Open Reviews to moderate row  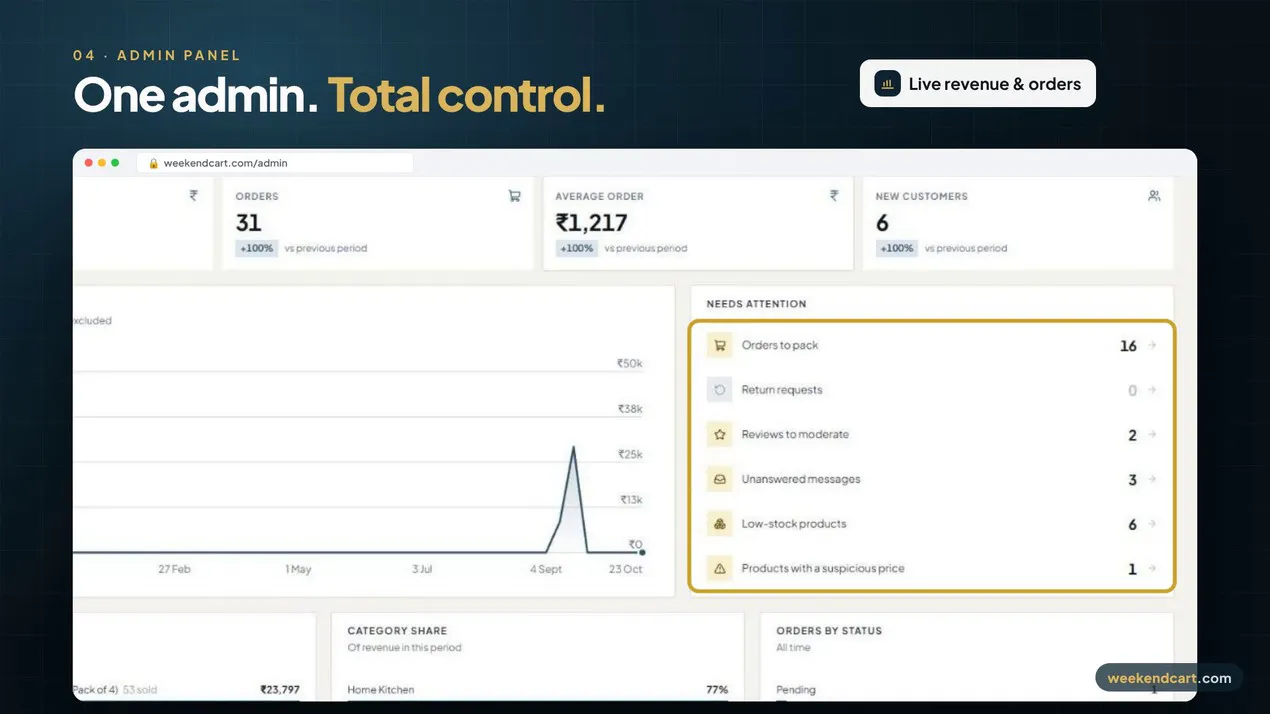click(932, 434)
